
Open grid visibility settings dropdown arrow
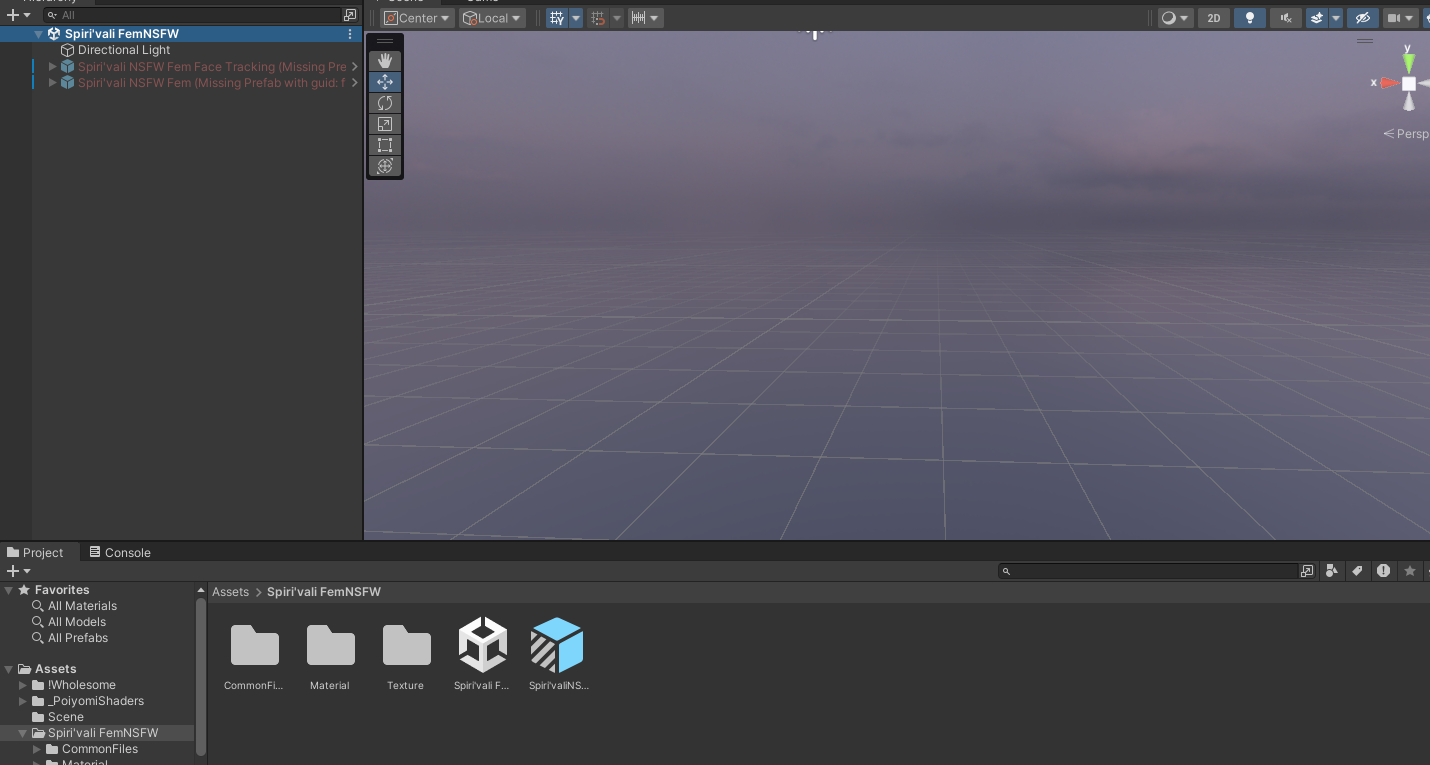click(x=576, y=18)
